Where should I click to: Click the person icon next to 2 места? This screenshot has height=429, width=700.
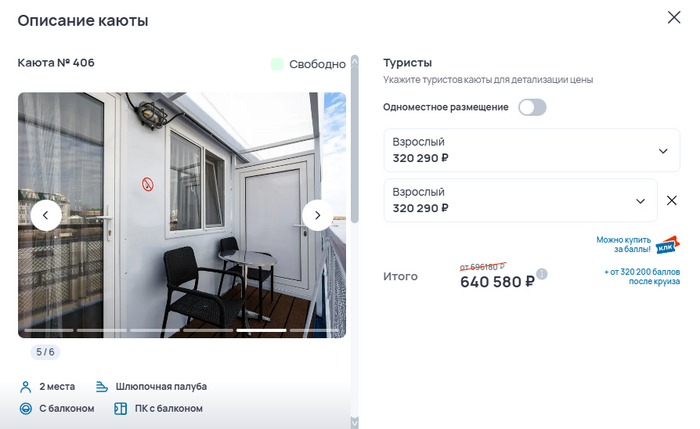25,387
